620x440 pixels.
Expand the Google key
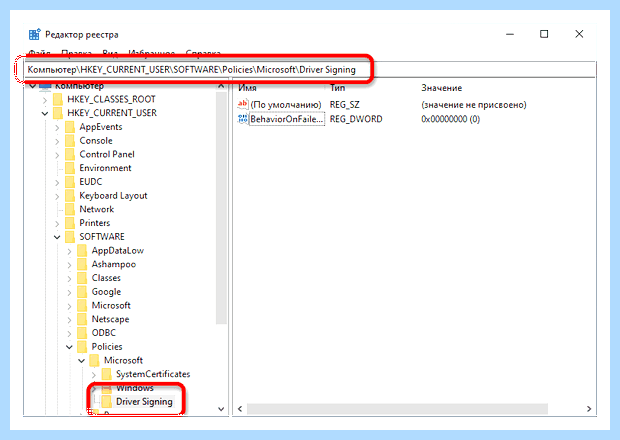pos(69,292)
